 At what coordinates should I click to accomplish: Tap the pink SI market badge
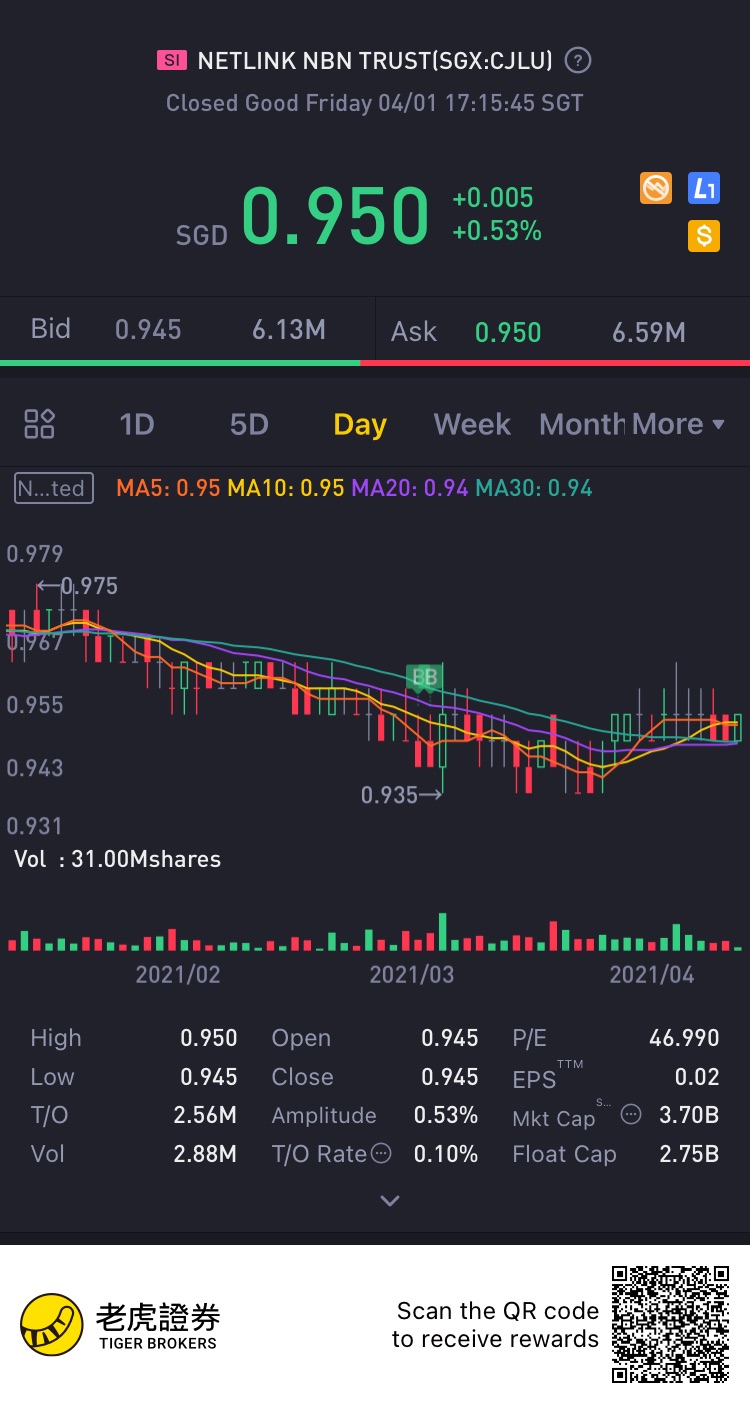pos(172,61)
